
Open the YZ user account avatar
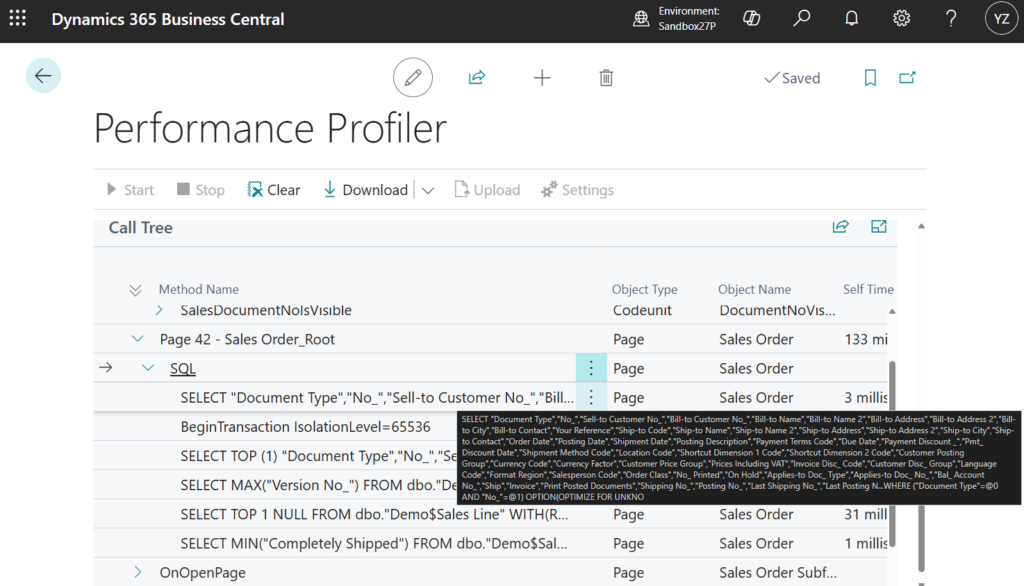point(1000,19)
